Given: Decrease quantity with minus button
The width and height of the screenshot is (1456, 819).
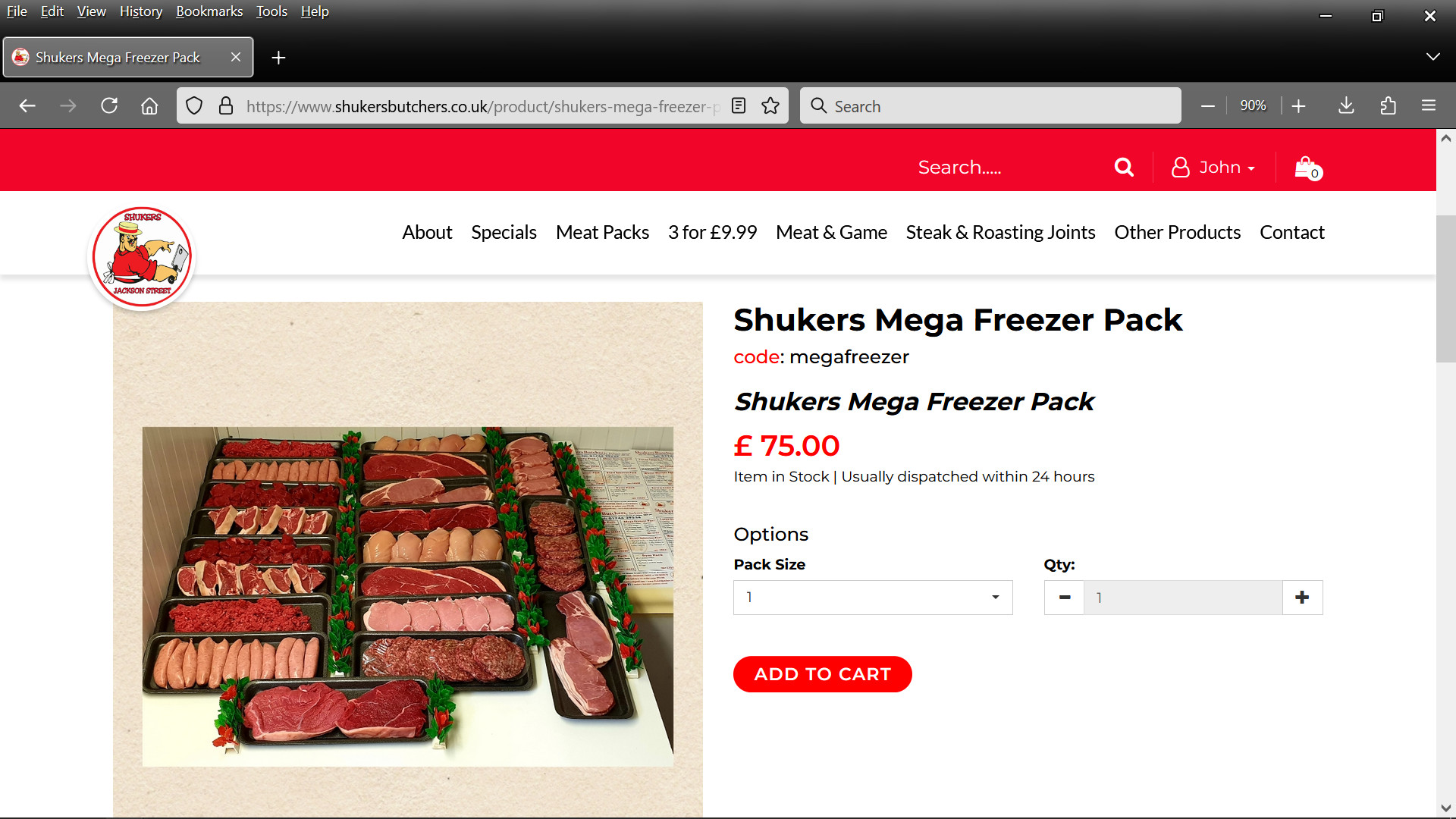Looking at the screenshot, I should pyautogui.click(x=1065, y=598).
